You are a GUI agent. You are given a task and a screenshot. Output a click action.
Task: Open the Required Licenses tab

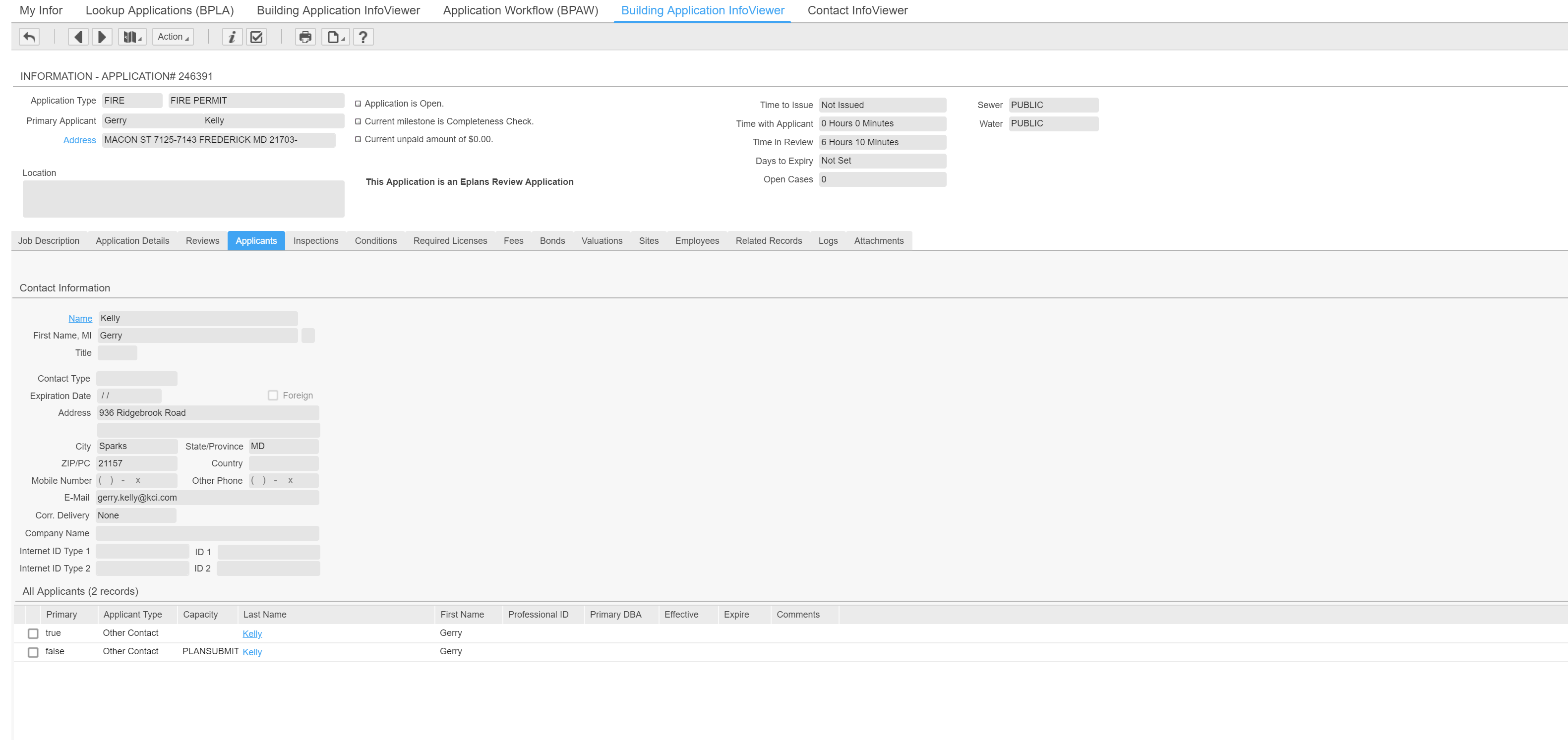(x=450, y=241)
